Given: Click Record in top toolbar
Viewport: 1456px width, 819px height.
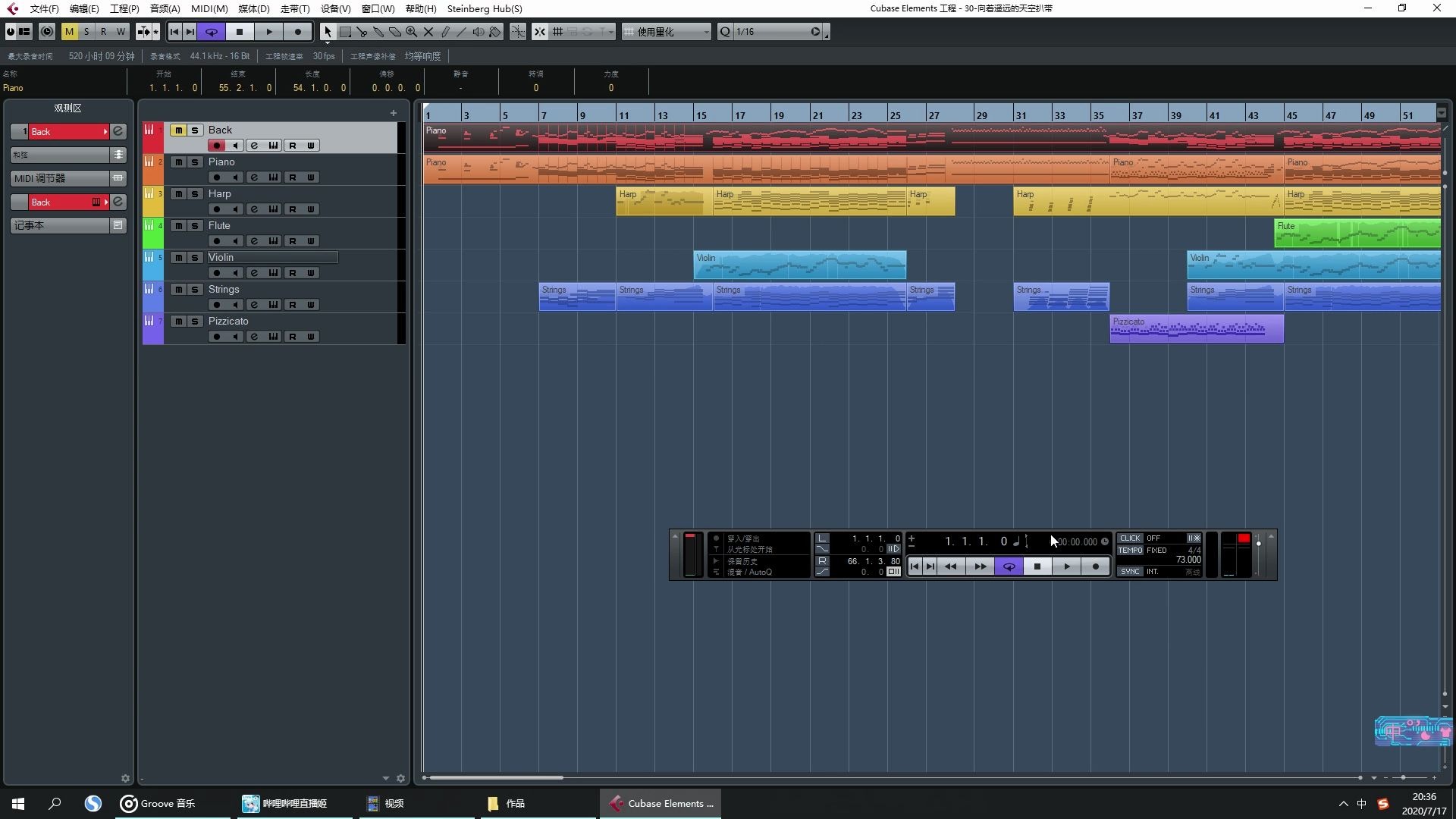Looking at the screenshot, I should tap(298, 32).
